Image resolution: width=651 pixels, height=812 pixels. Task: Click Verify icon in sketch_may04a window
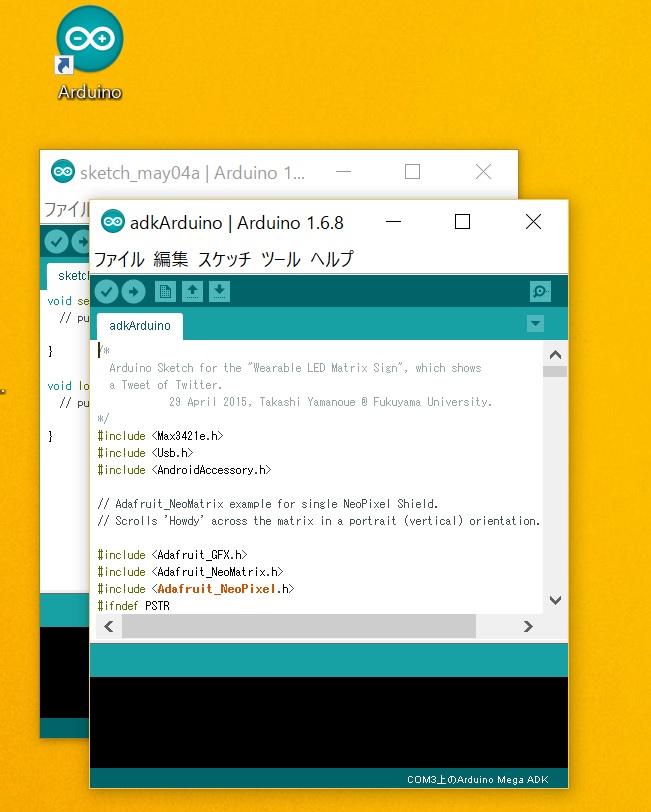click(56, 241)
